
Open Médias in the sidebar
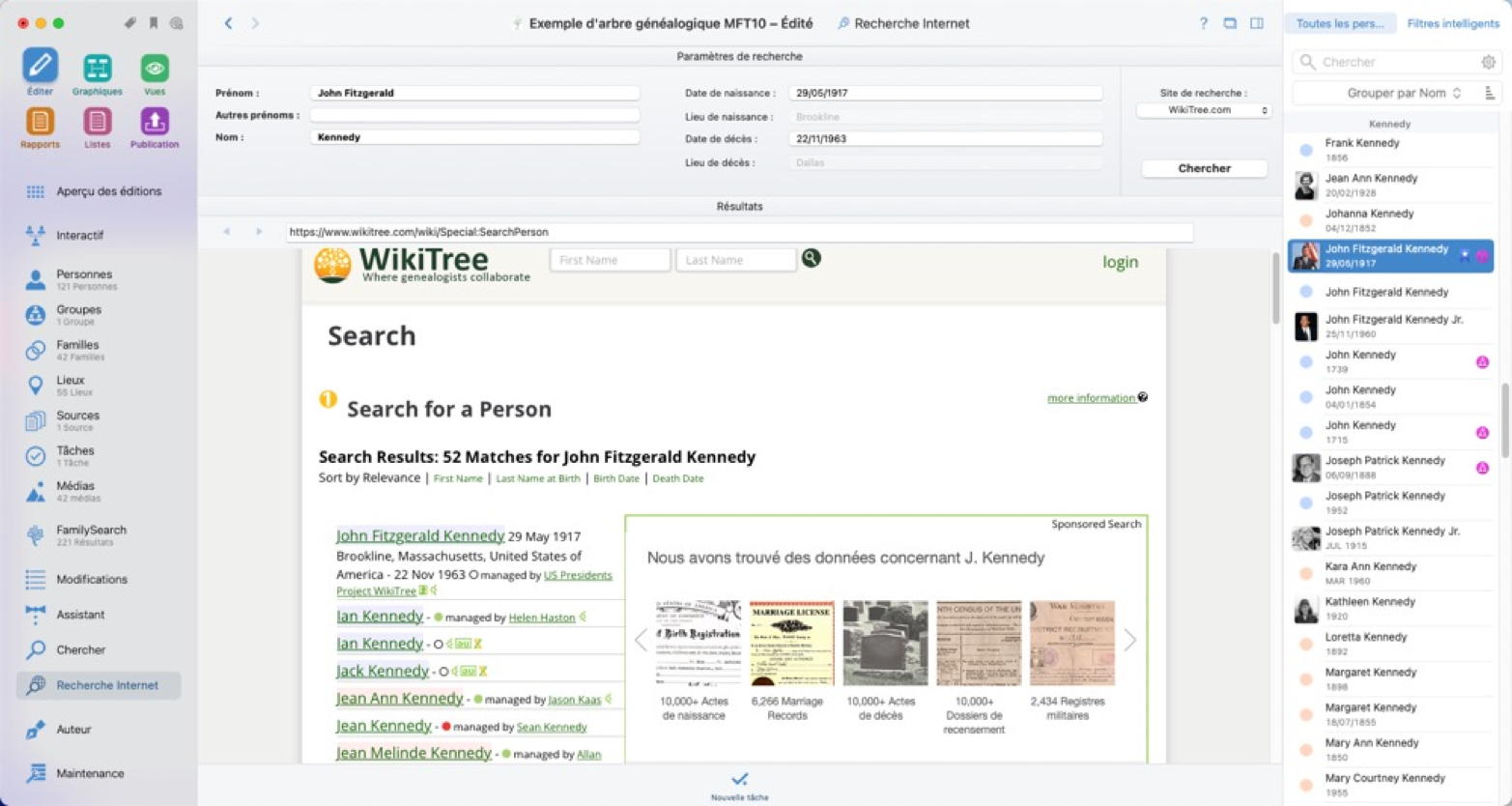(x=99, y=491)
